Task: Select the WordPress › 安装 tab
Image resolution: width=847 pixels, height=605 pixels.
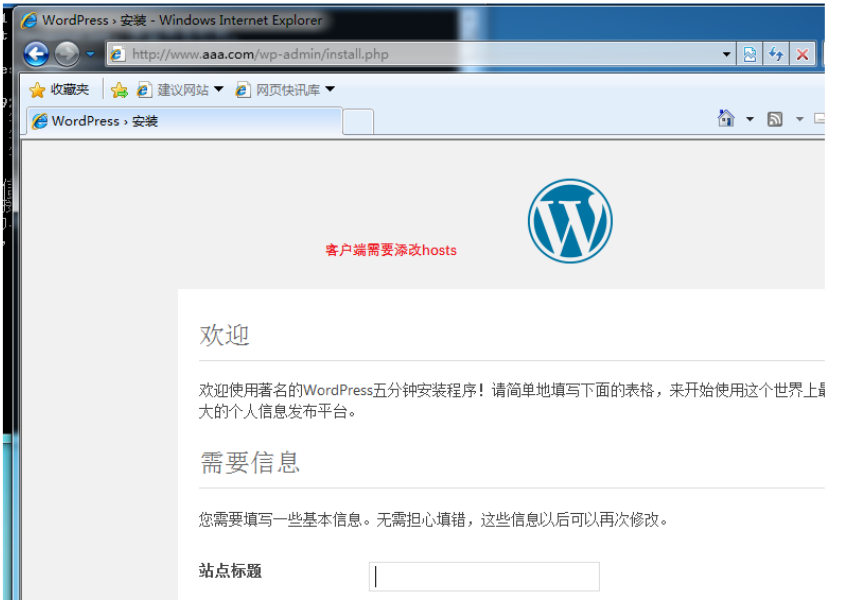Action: pos(185,121)
